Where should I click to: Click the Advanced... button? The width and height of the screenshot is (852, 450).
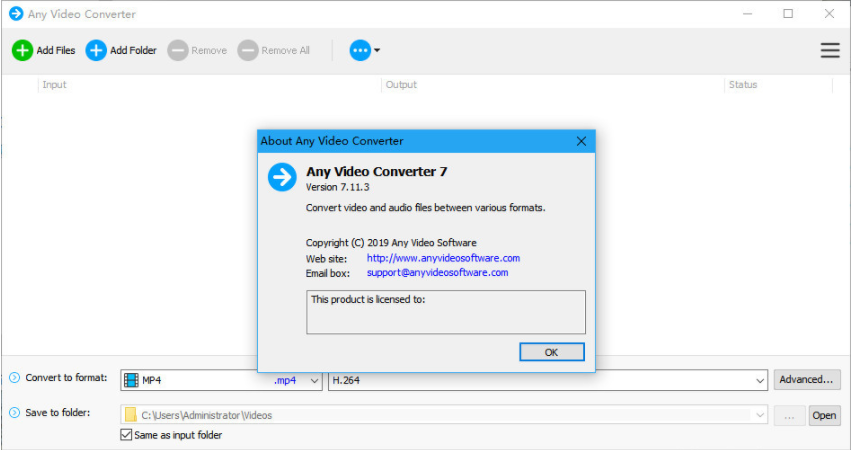point(807,380)
